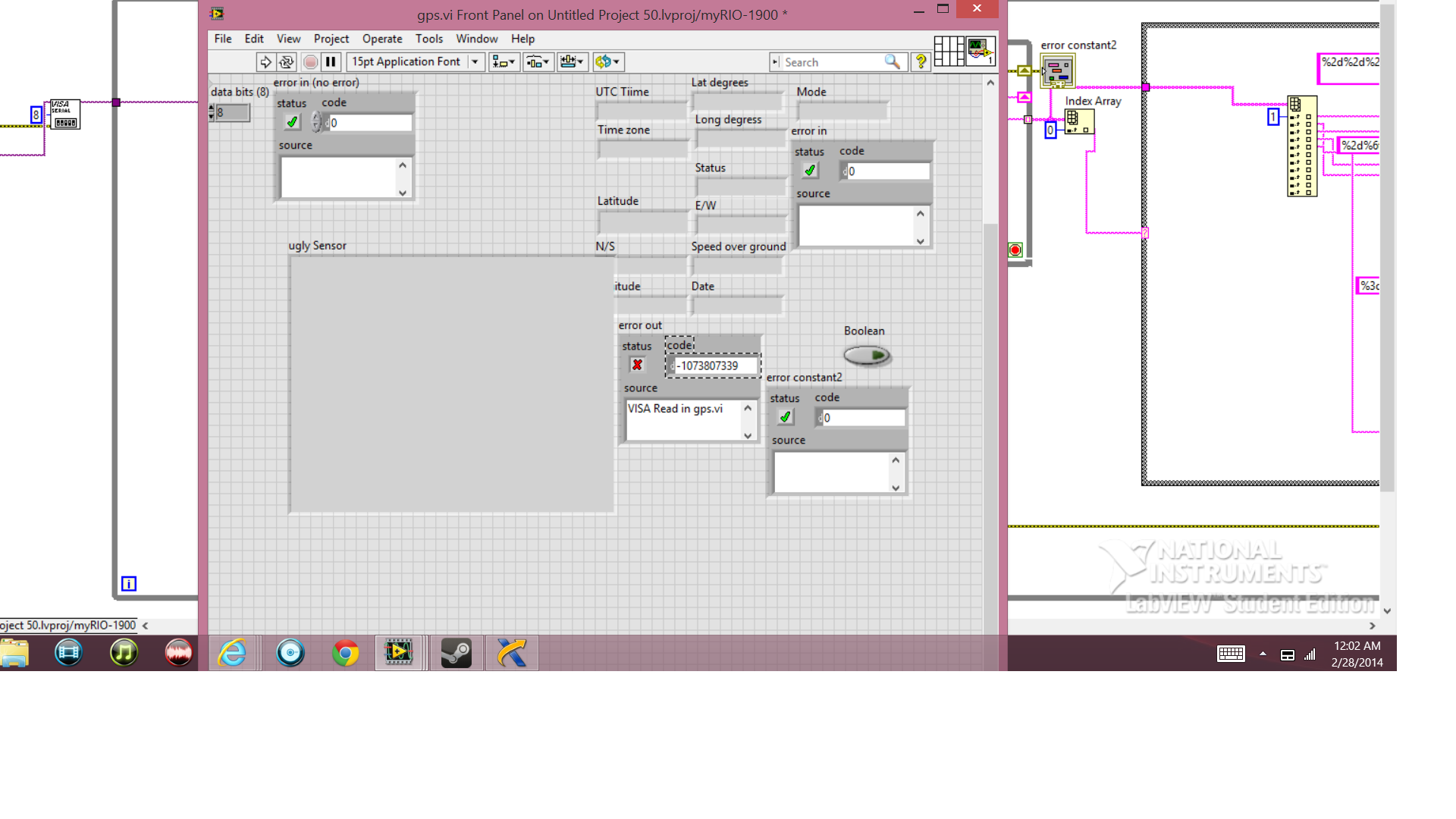Click the Pause button in toolbar
Image resolution: width=1456 pixels, height=819 pixels.
331,62
